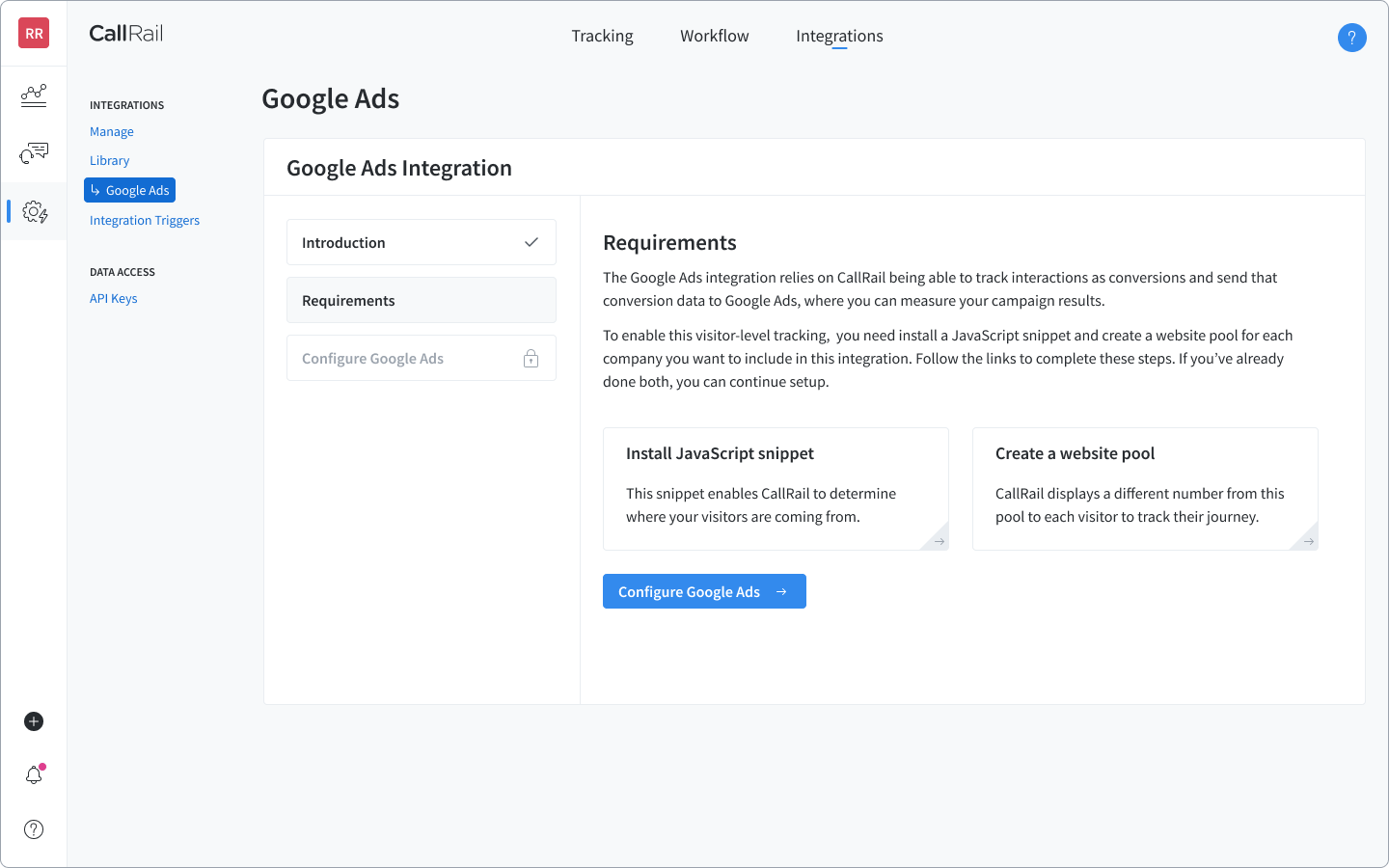Open the notifications bell icon

point(34,774)
